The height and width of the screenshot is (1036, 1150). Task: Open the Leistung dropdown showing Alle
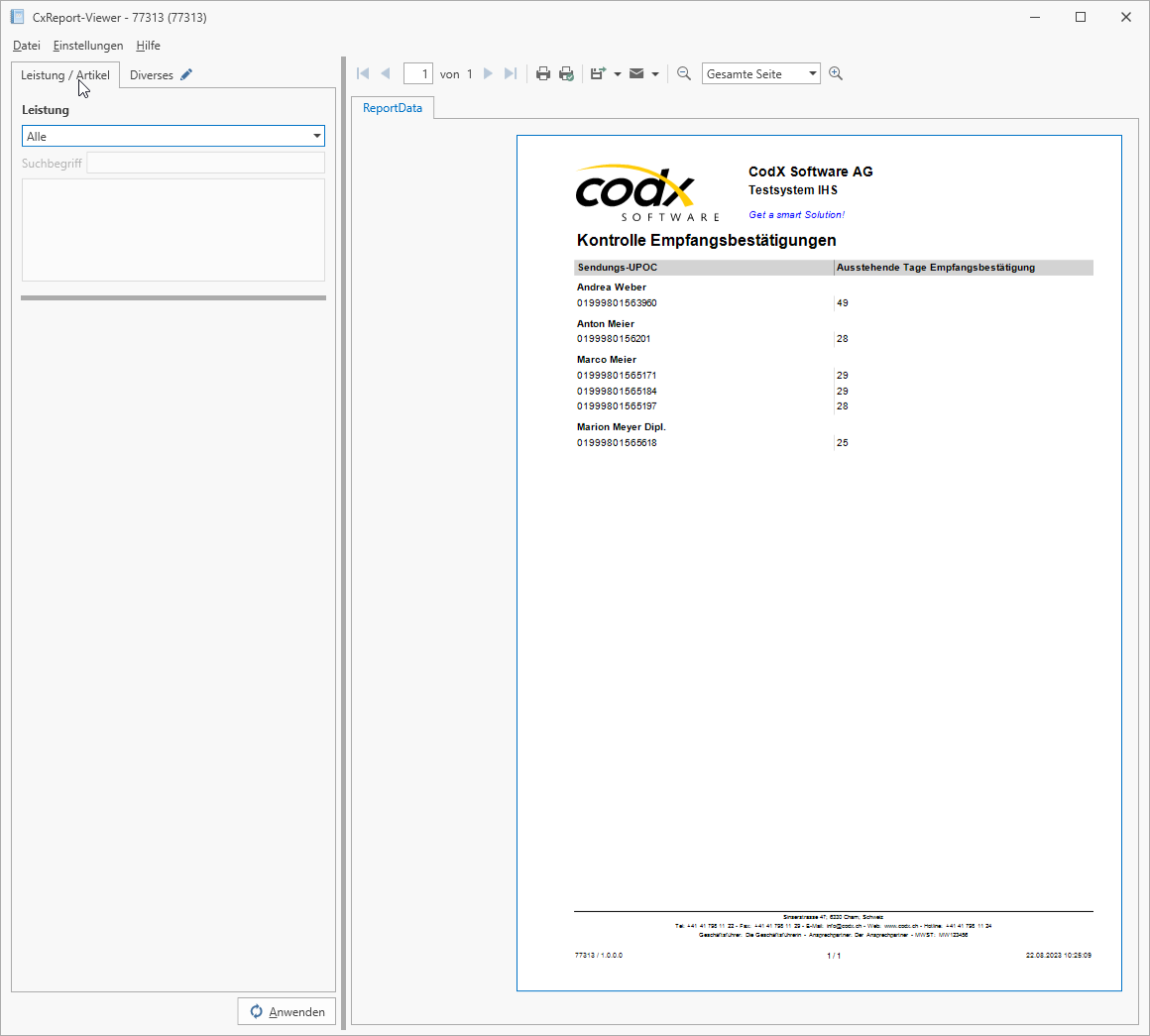pyautogui.click(x=317, y=135)
